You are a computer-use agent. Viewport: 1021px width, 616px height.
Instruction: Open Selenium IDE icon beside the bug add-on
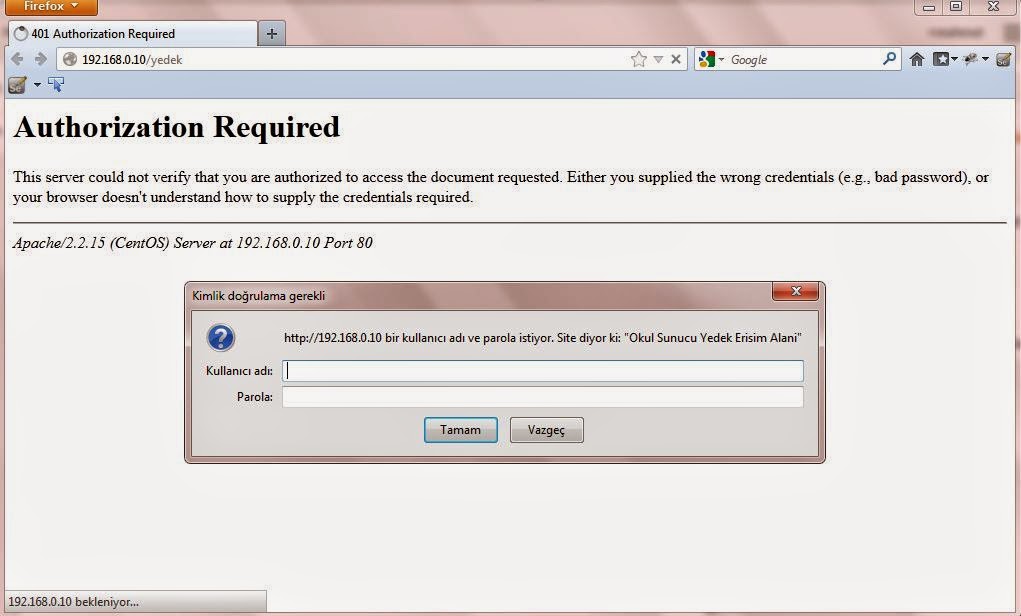pos(1003,59)
